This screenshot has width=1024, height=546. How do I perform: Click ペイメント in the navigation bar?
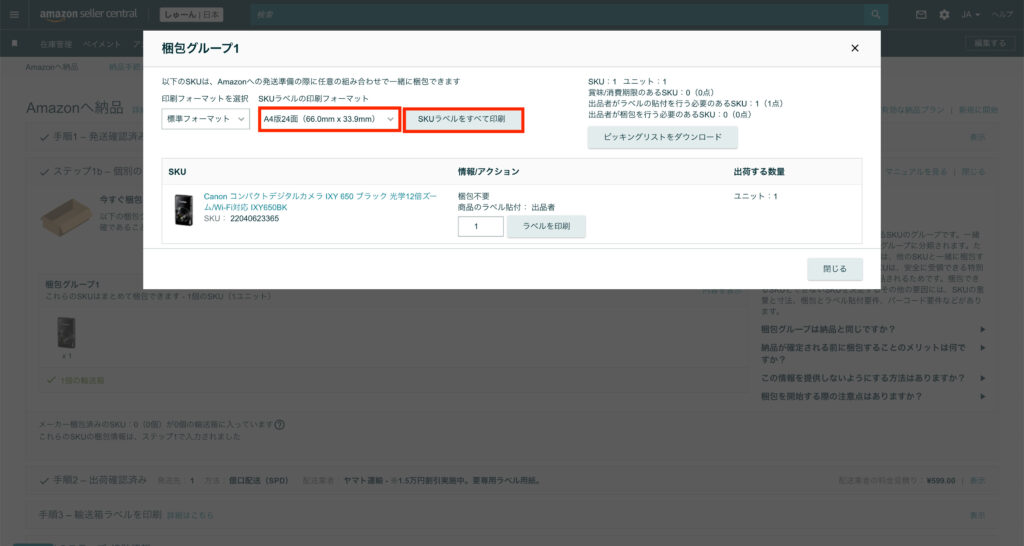pos(102,44)
